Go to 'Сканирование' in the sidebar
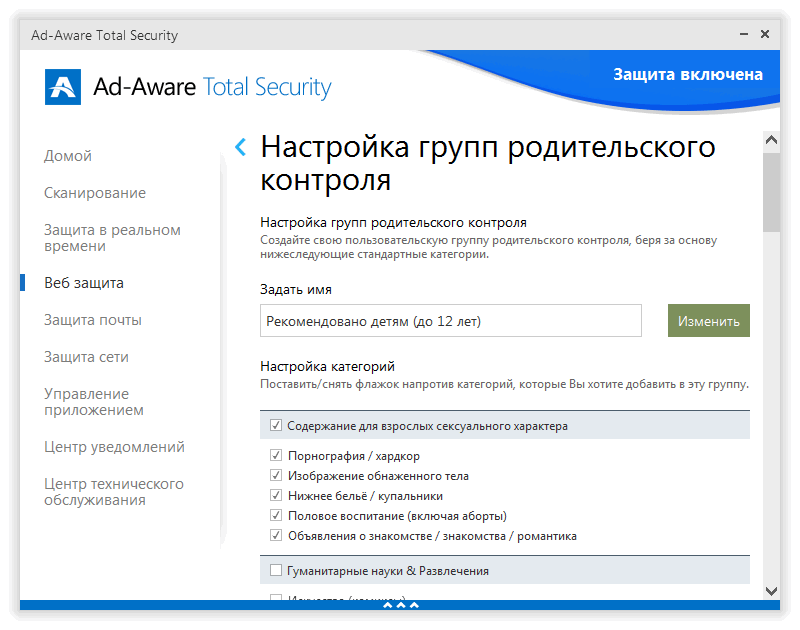Image resolution: width=800 pixels, height=630 pixels. click(94, 192)
